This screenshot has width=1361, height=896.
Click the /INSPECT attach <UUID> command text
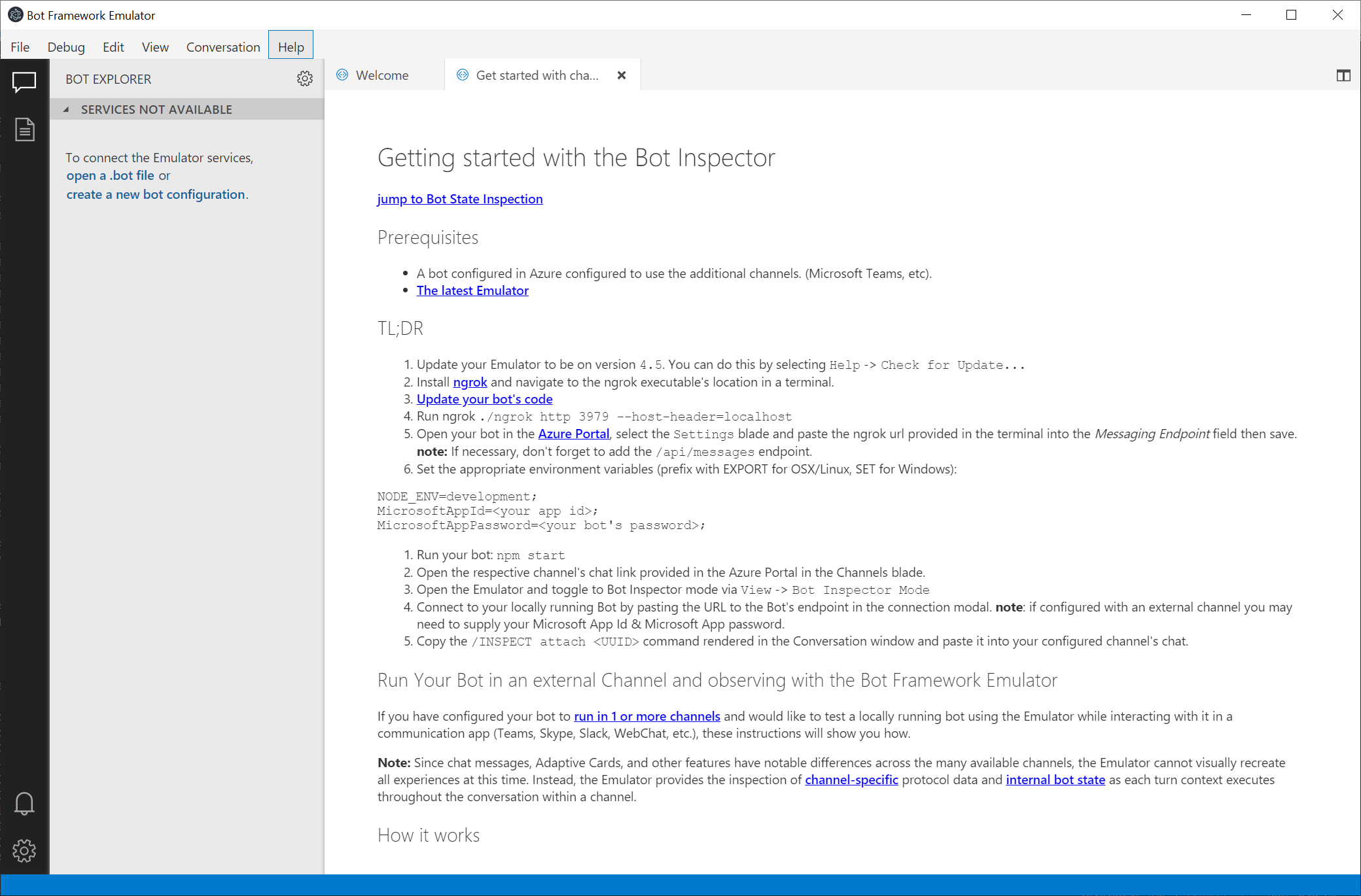pos(555,642)
